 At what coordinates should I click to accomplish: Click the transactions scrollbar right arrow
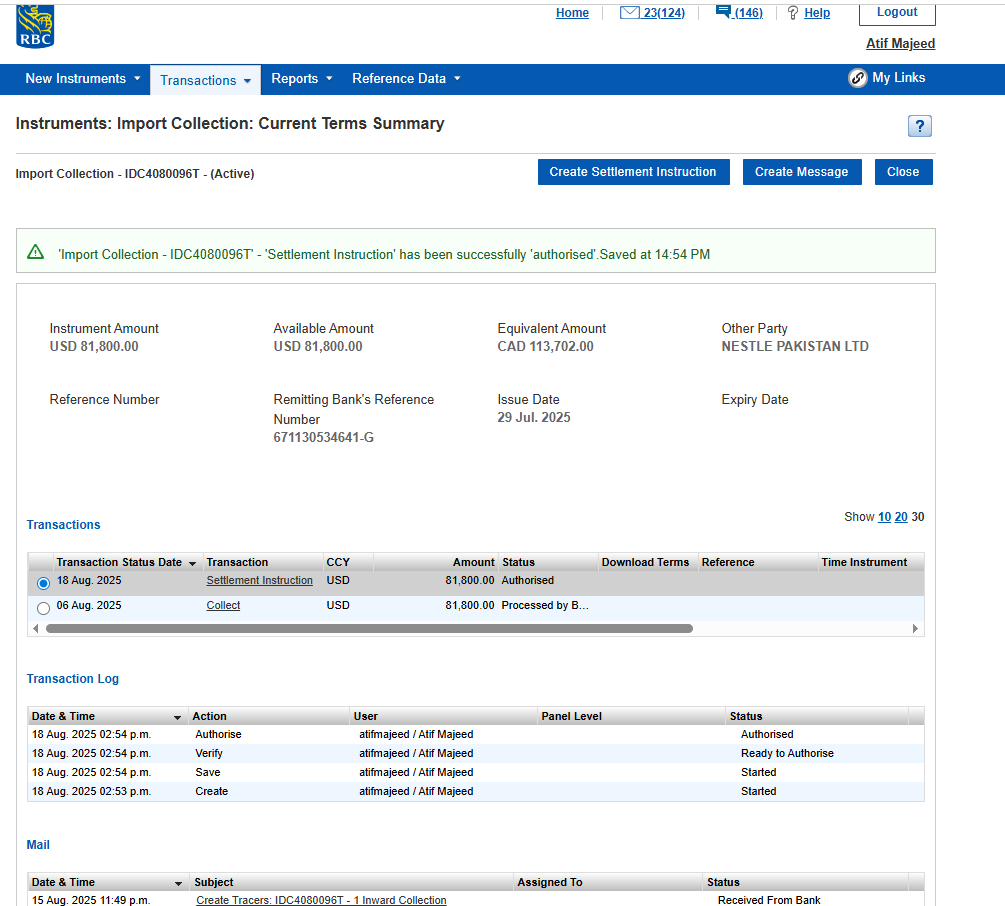coord(914,629)
